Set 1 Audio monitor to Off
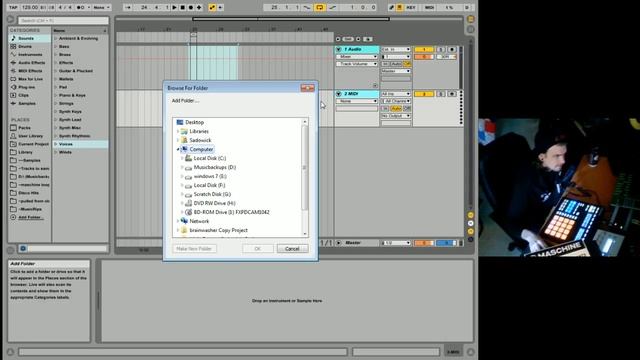This screenshot has height=360, width=640. 407,64
